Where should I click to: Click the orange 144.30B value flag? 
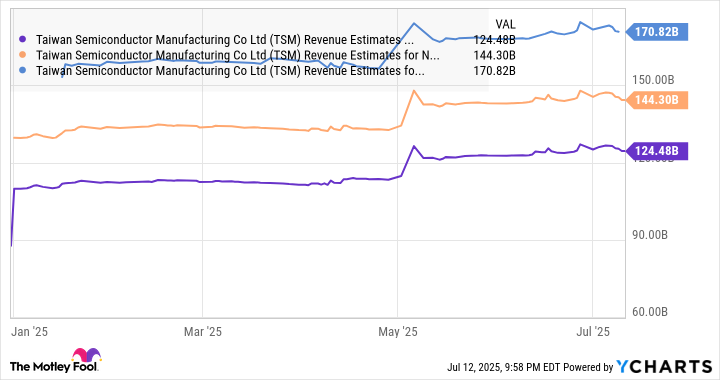657,100
